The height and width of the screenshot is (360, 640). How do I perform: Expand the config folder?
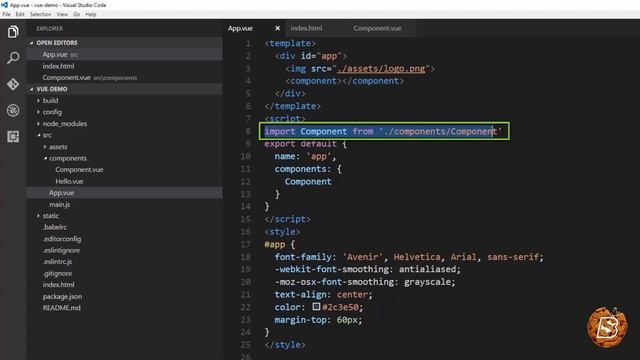coord(52,112)
